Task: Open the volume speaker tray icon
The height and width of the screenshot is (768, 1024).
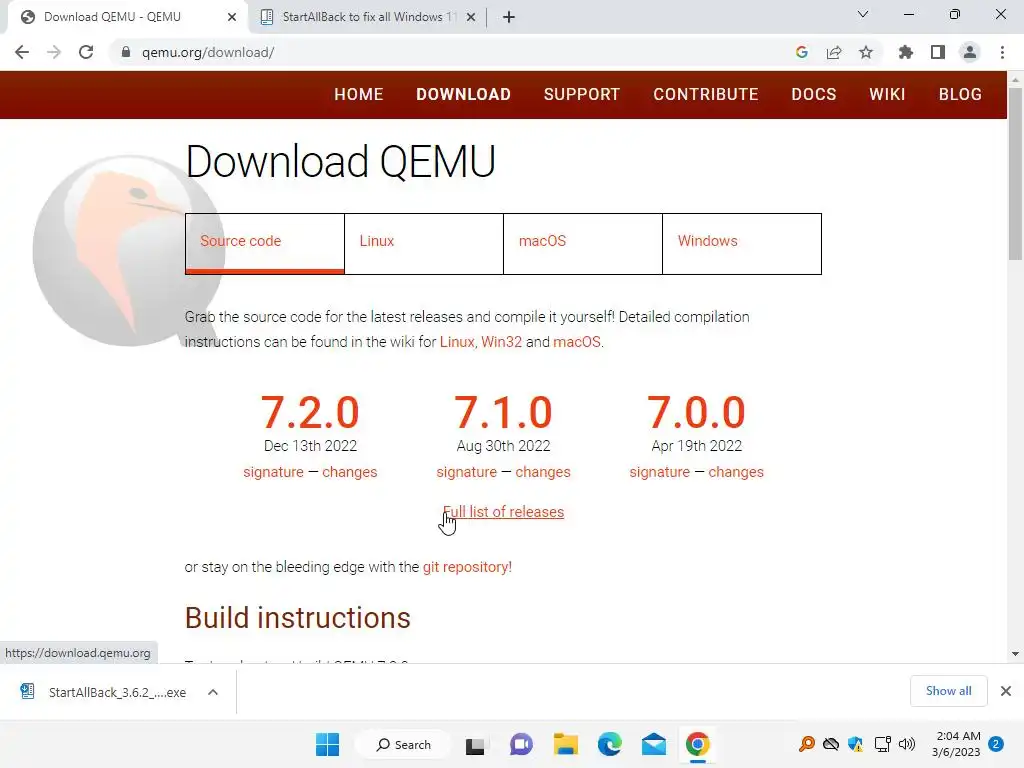Action: tap(906, 744)
